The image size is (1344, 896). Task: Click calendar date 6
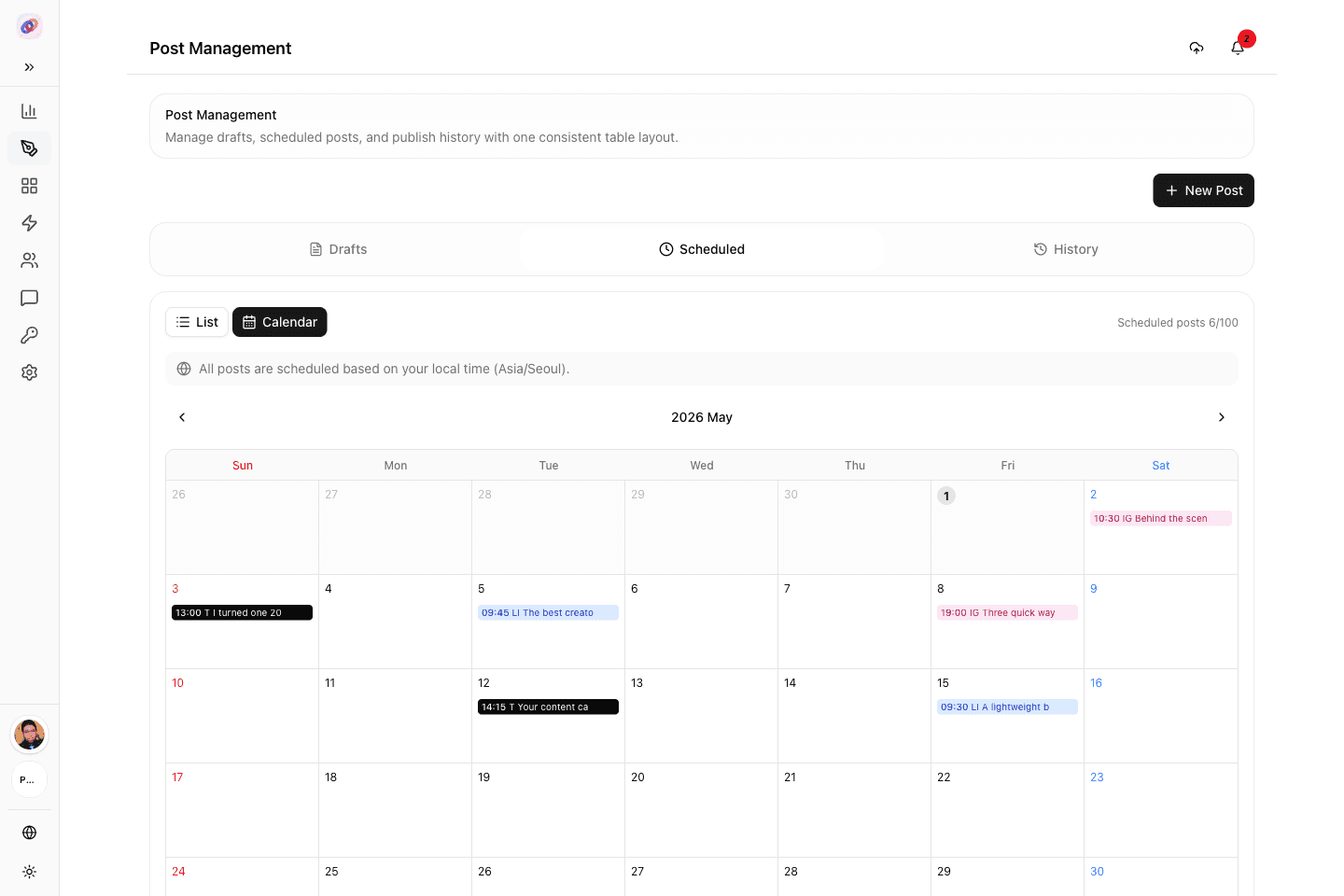635,589
